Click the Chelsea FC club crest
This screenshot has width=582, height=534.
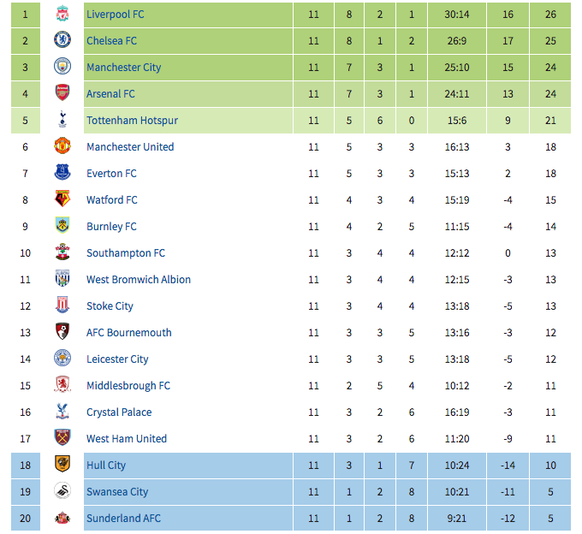click(62, 40)
